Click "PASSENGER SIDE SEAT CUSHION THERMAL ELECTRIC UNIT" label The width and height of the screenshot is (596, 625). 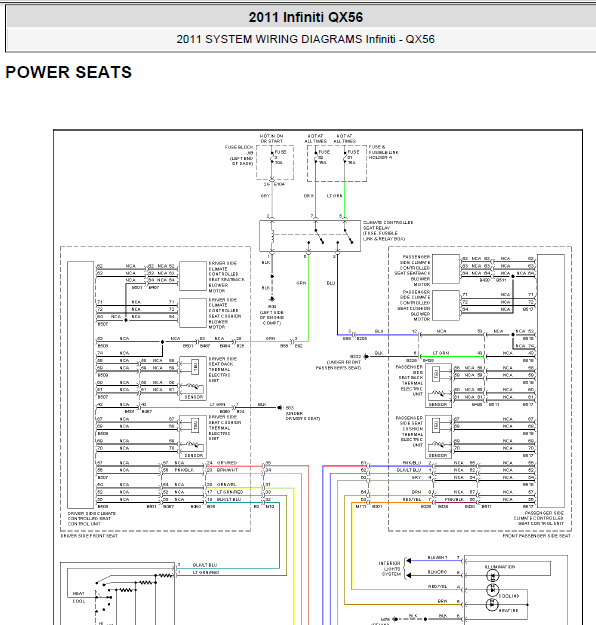coord(409,432)
